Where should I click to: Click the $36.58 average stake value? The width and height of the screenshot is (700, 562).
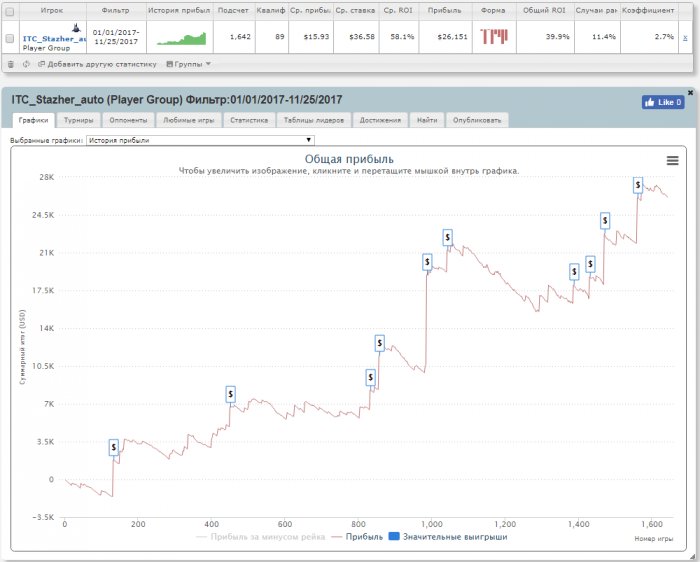coord(362,37)
